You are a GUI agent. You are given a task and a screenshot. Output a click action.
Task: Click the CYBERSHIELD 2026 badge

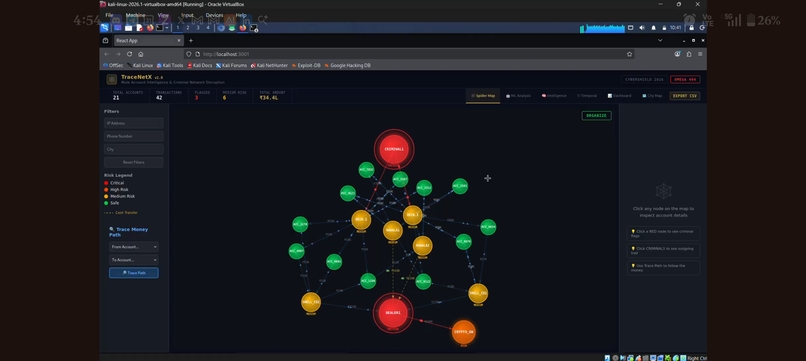click(645, 80)
